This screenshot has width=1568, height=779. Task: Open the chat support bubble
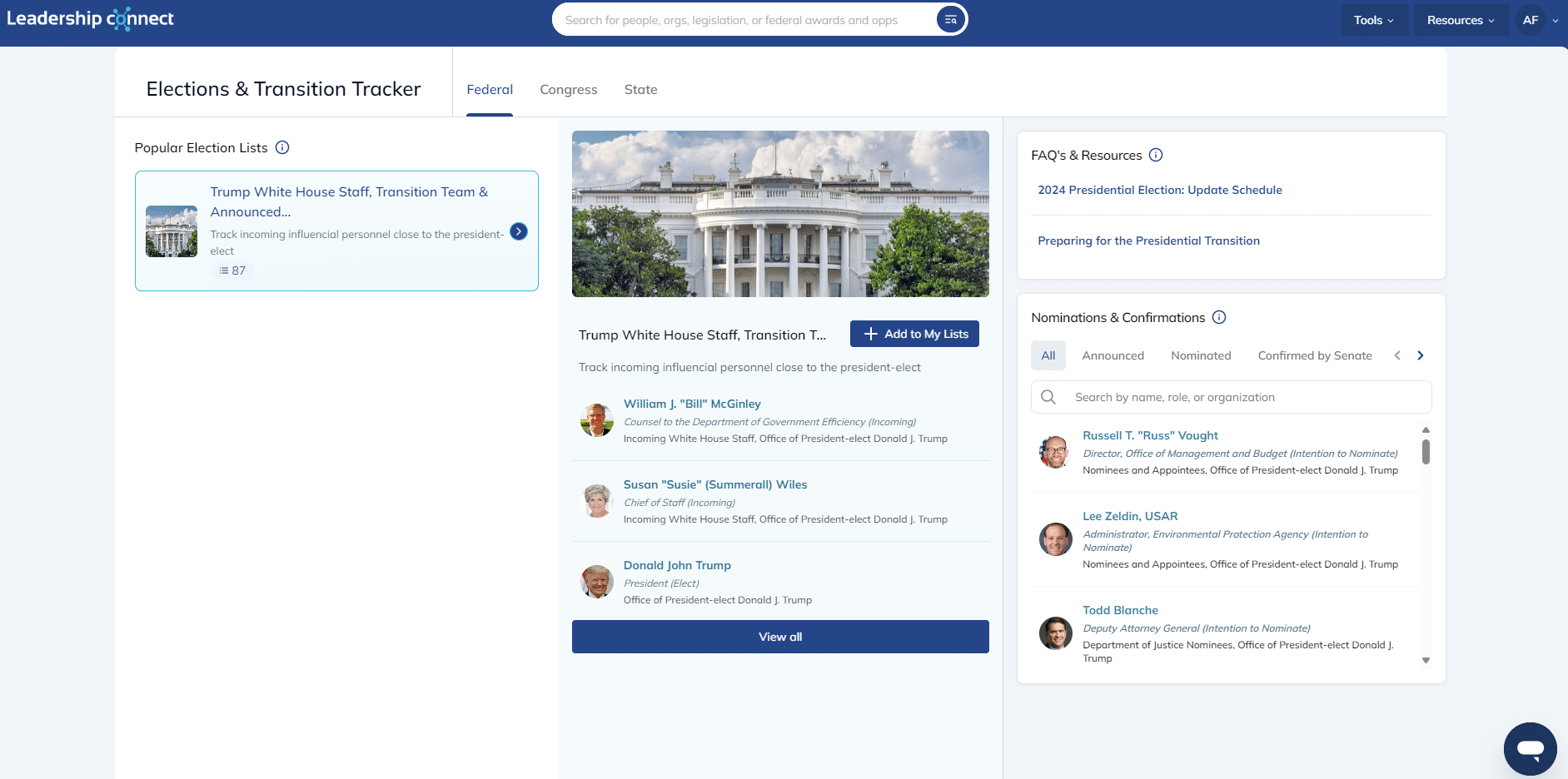[1531, 749]
